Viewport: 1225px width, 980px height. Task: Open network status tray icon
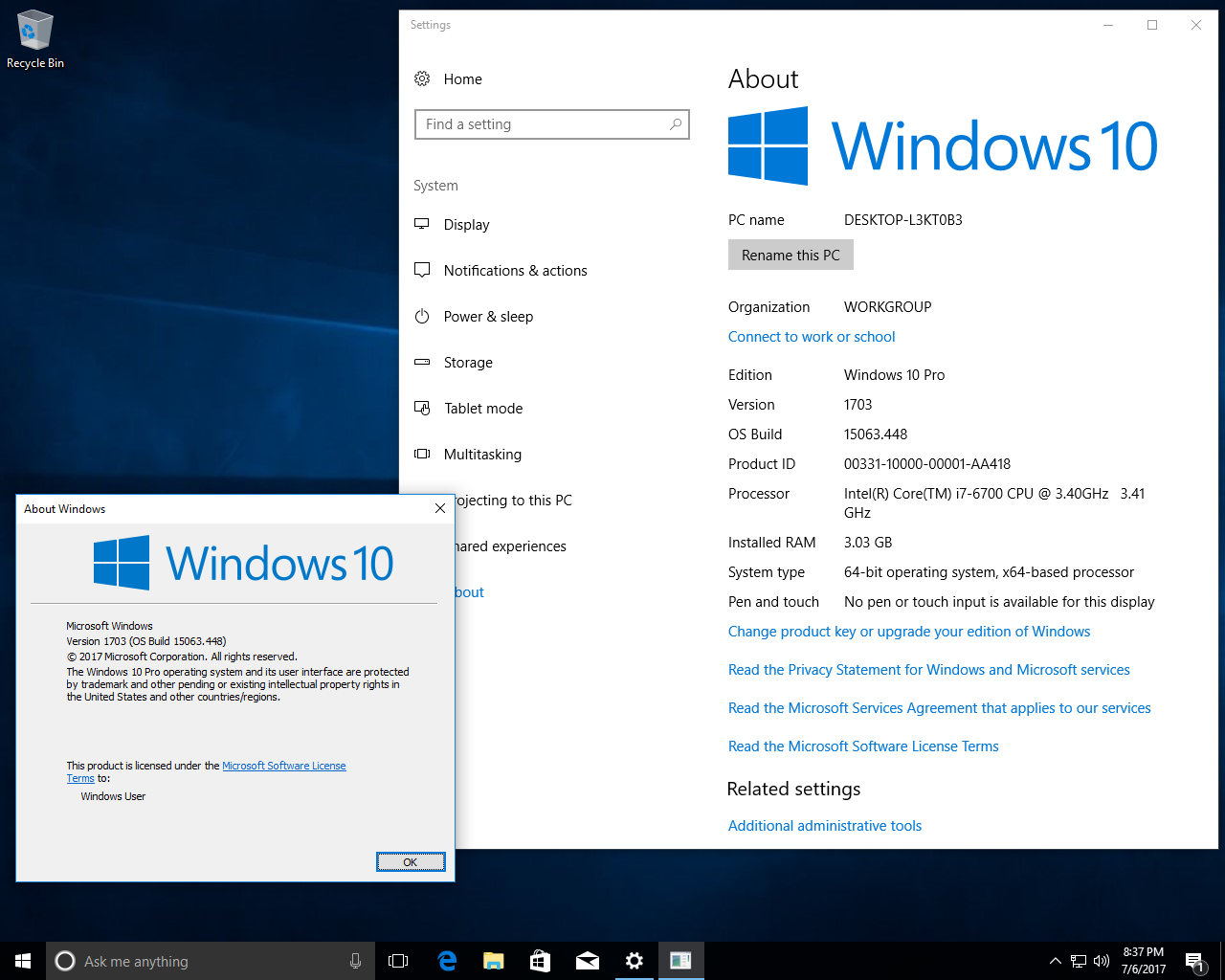[1079, 961]
